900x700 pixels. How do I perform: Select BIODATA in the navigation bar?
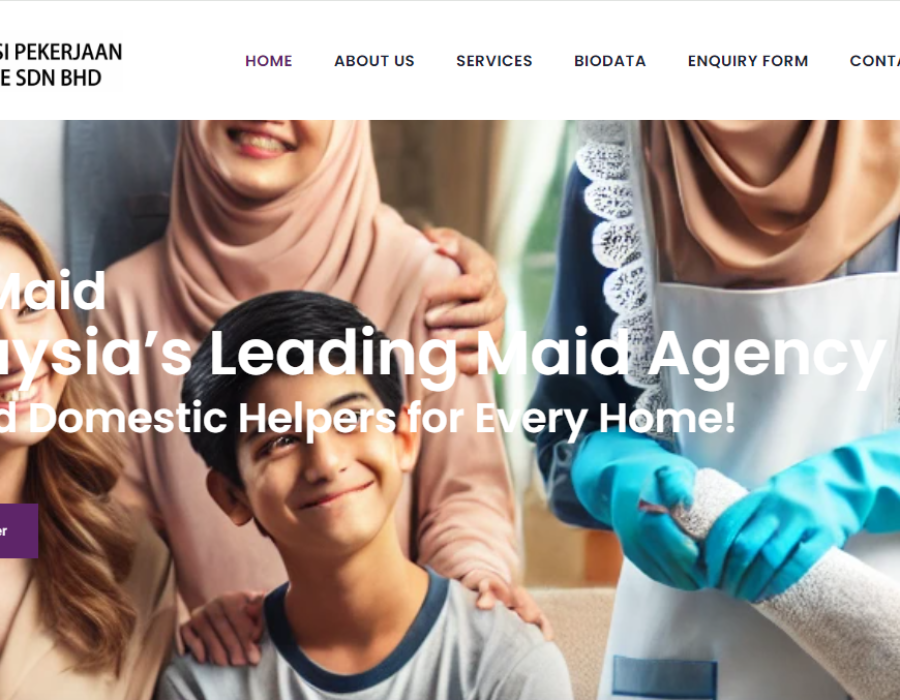point(610,61)
